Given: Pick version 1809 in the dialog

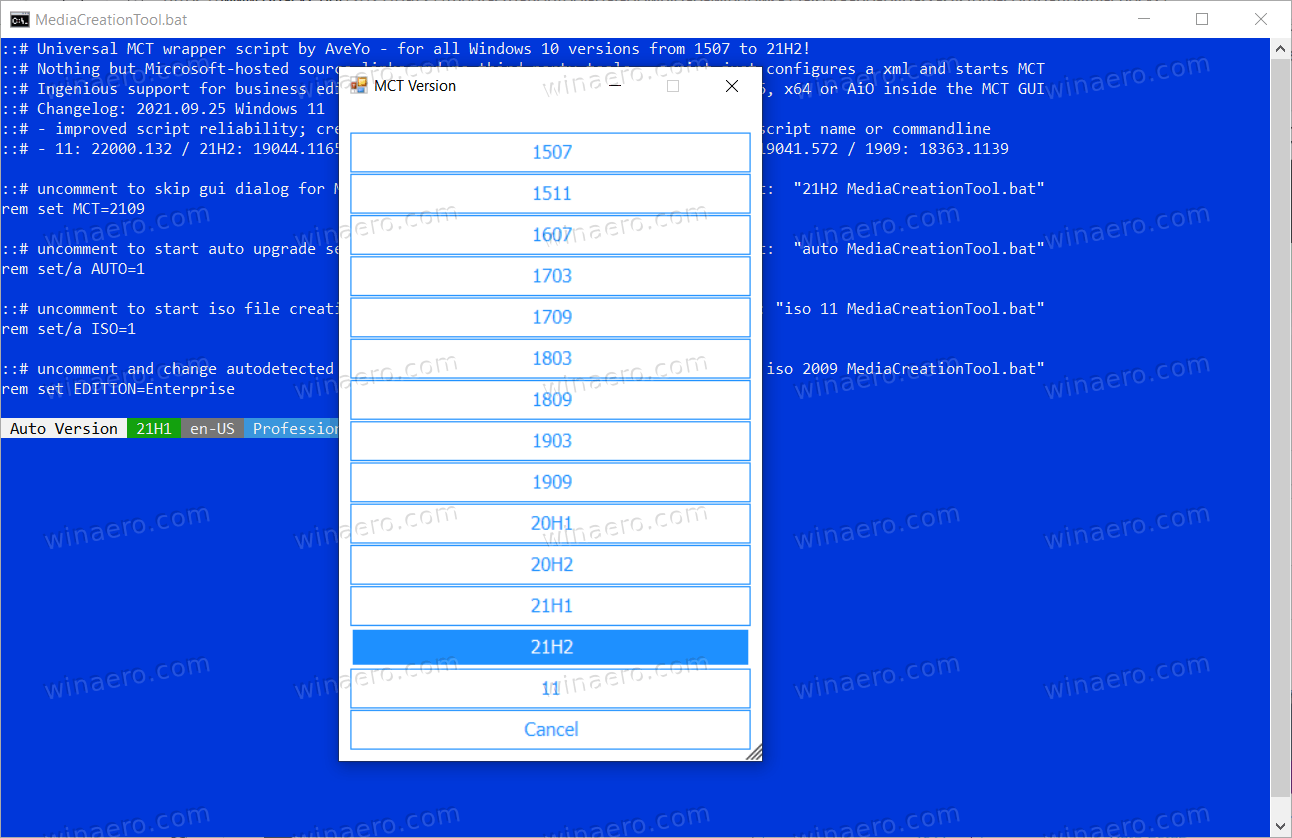Looking at the screenshot, I should coord(550,400).
